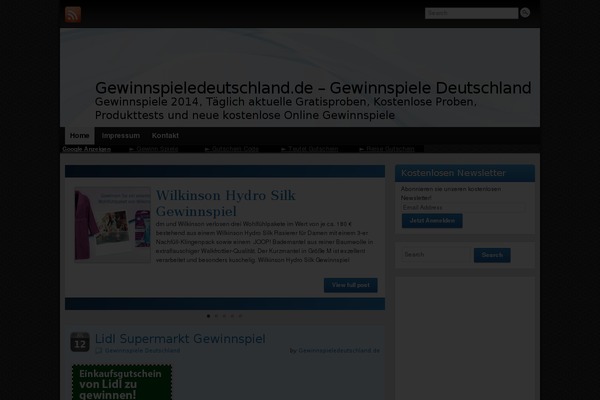Select the fourth slider pagination dot
The width and height of the screenshot is (600, 400).
(x=232, y=316)
